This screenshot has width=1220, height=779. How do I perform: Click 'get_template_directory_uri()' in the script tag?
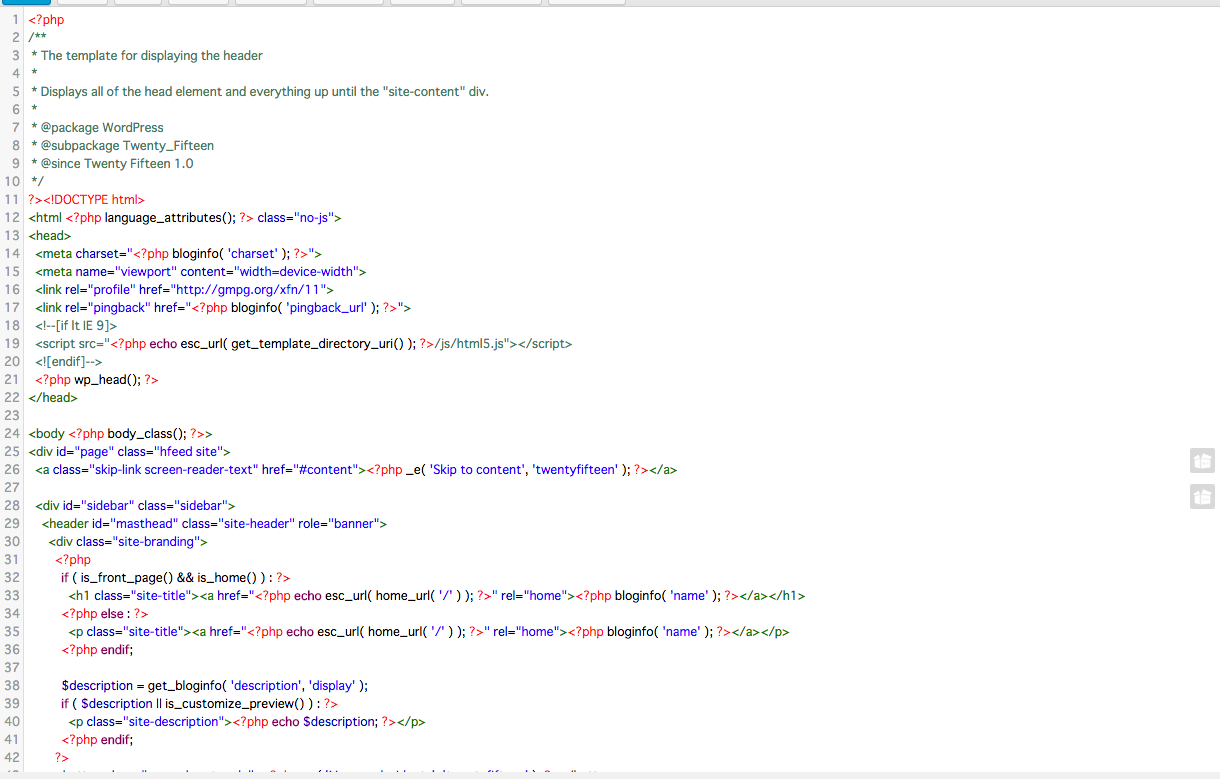317,344
